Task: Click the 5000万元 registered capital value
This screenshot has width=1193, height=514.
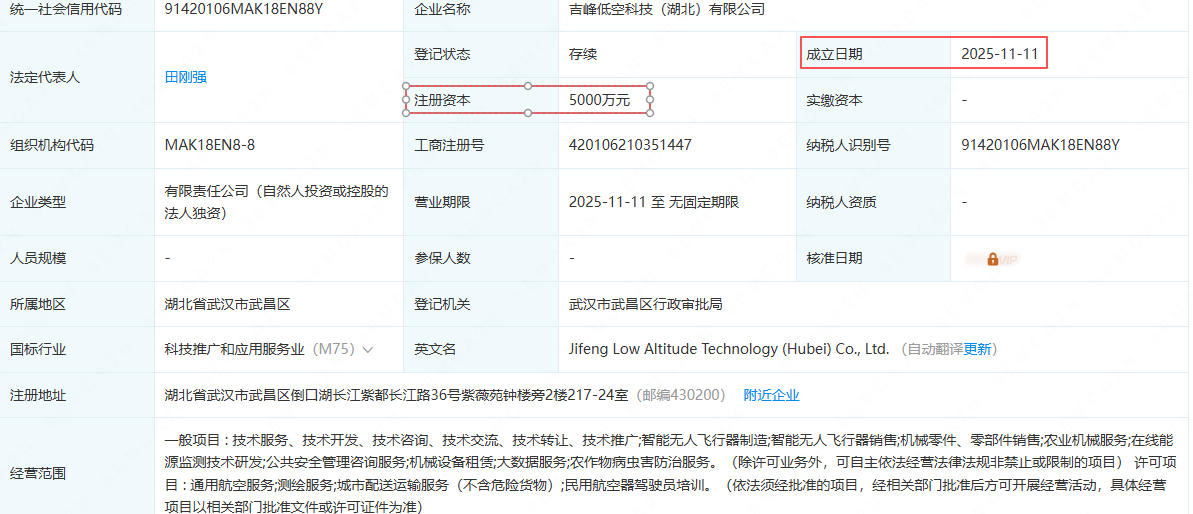Action: [x=599, y=100]
